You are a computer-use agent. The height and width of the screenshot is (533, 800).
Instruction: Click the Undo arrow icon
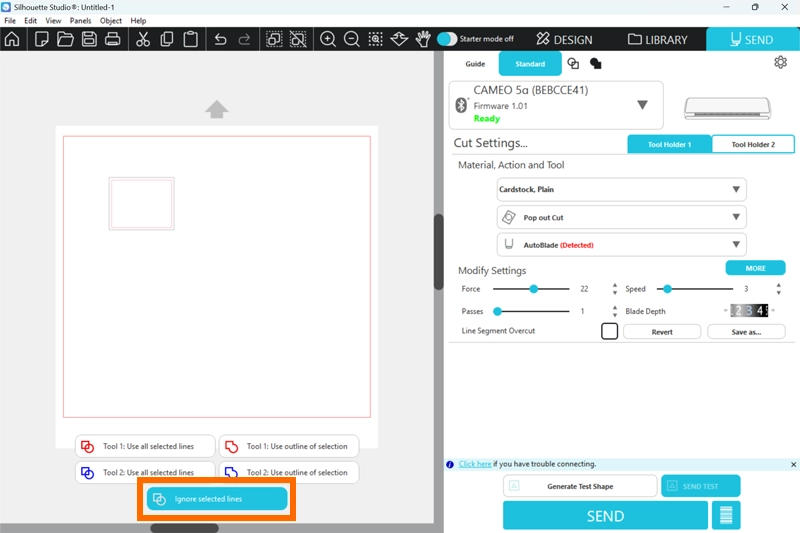coord(220,40)
